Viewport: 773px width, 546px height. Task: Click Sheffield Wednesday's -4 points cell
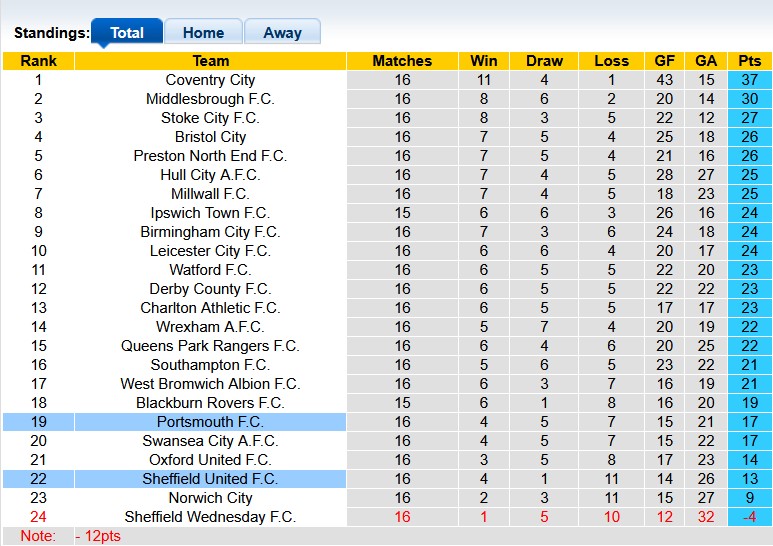[x=749, y=517]
